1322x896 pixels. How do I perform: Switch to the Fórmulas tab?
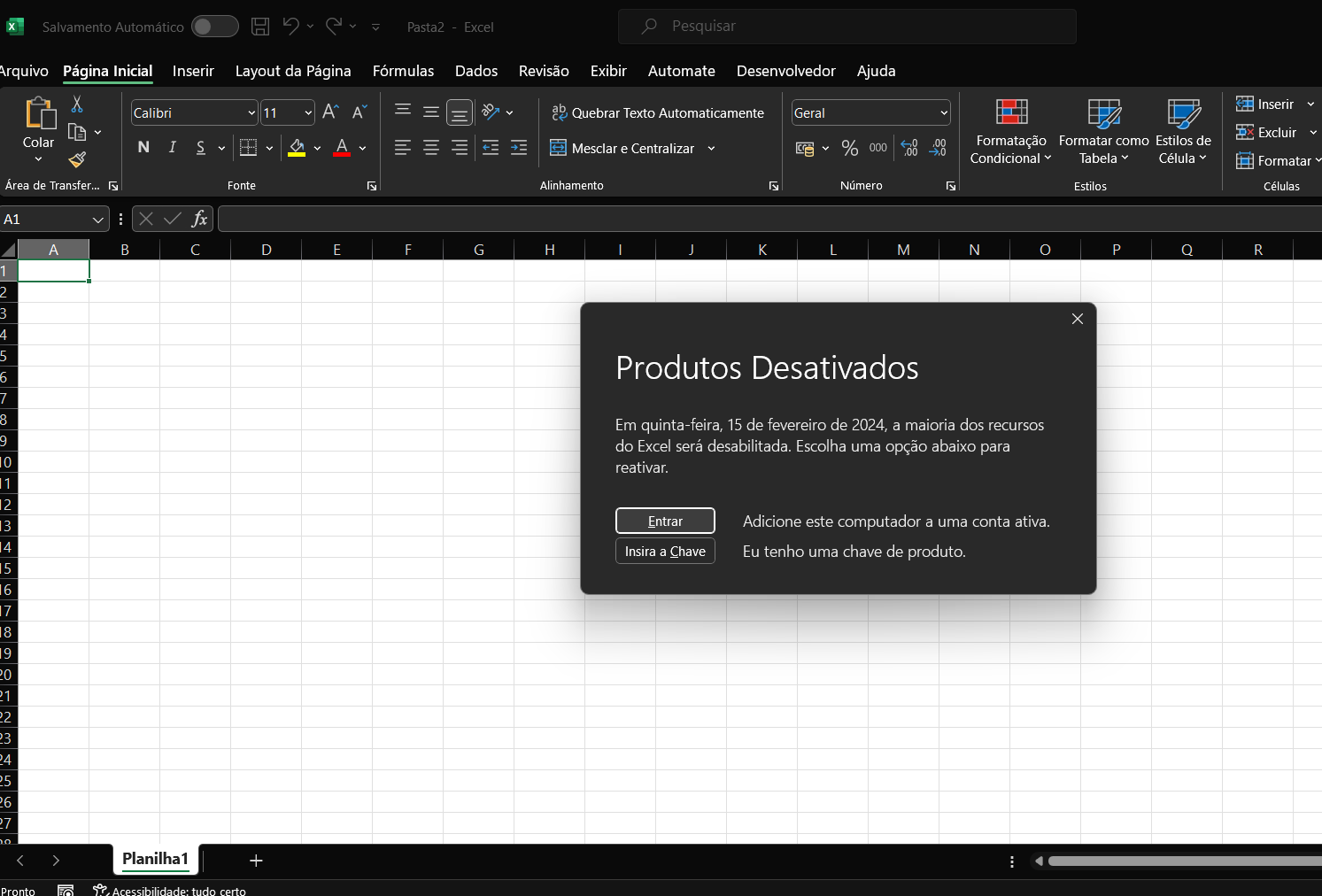coord(403,71)
